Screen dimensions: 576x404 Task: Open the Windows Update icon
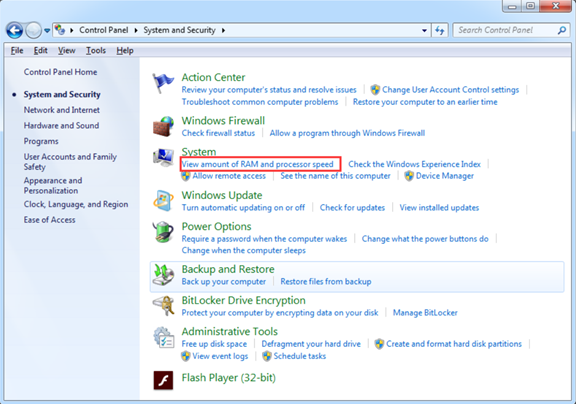pos(163,201)
